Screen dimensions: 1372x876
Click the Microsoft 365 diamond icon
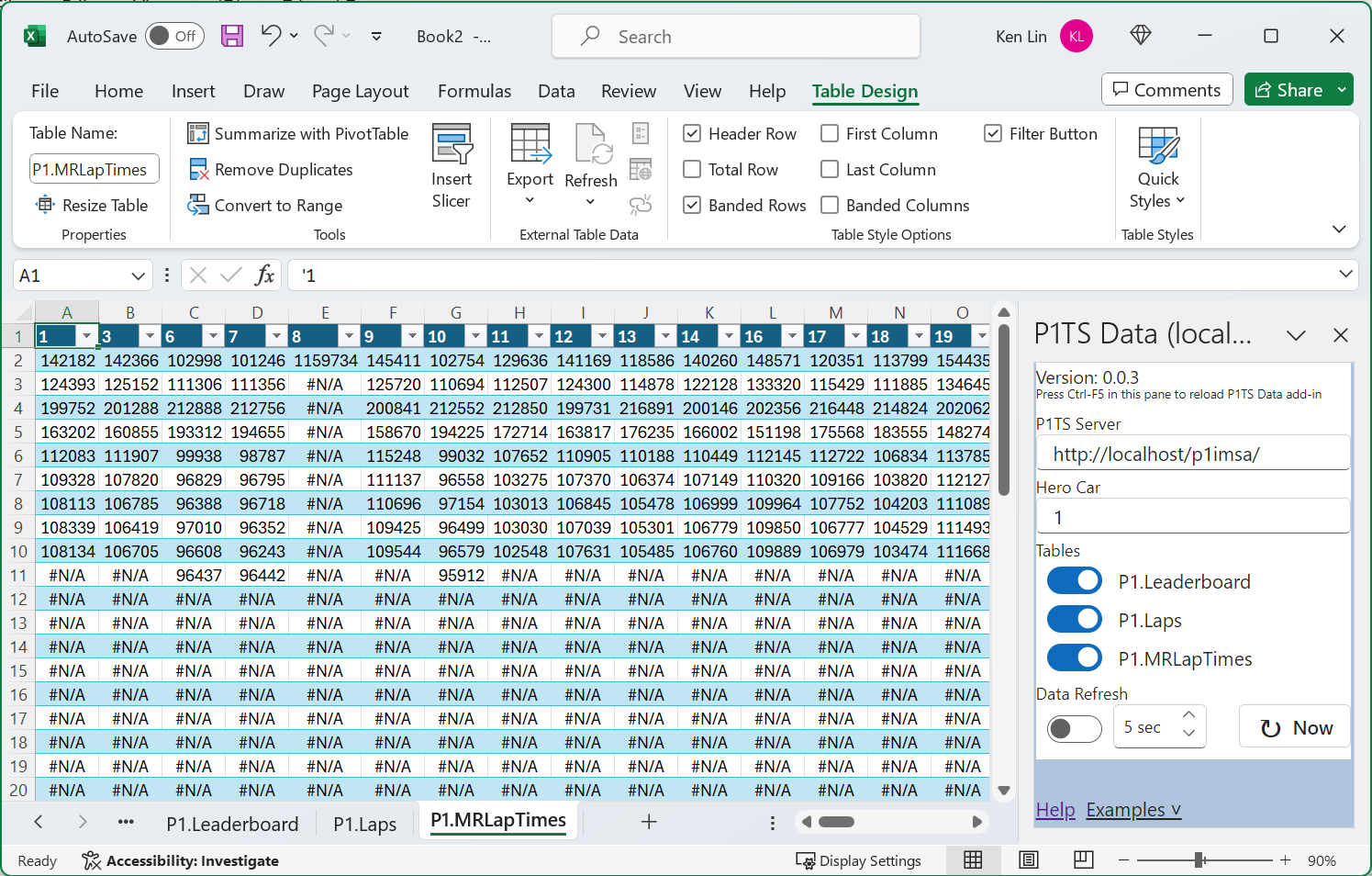[x=1141, y=35]
